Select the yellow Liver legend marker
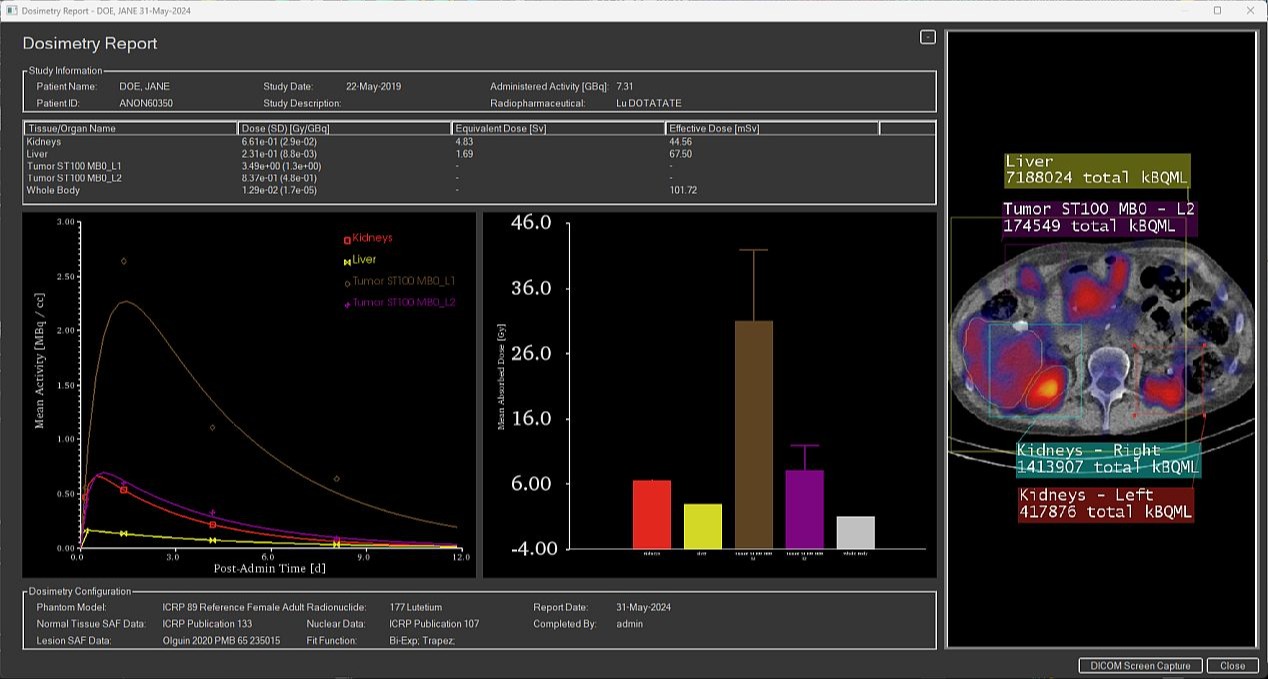This screenshot has height=679, width=1268. pyautogui.click(x=349, y=259)
